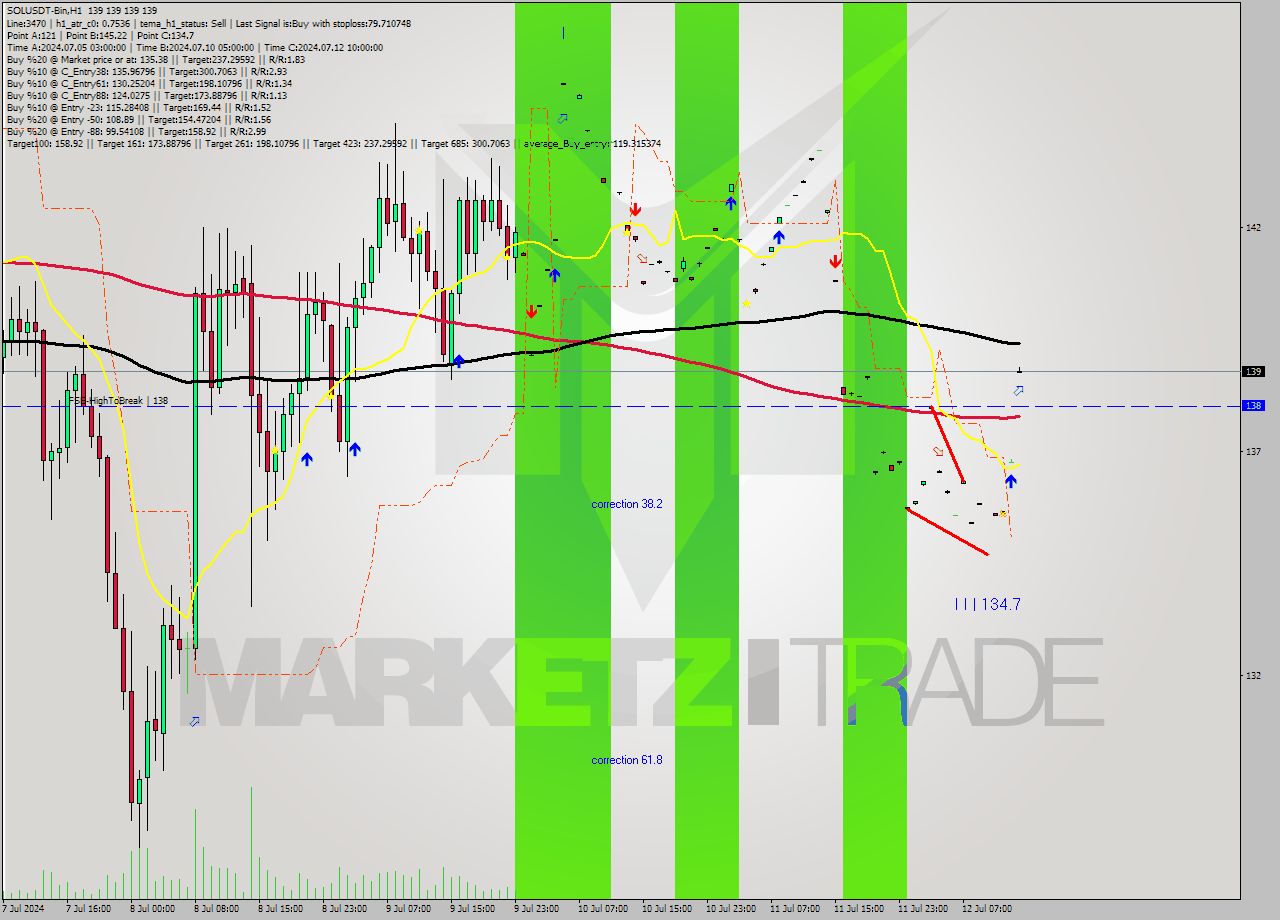
Task: Select the 137 price axis label
Action: (1253, 451)
